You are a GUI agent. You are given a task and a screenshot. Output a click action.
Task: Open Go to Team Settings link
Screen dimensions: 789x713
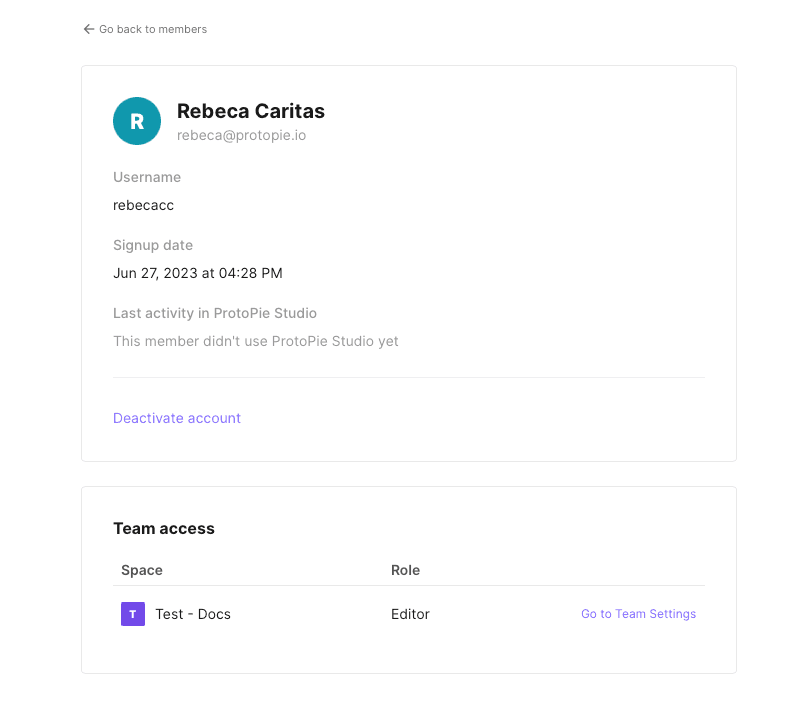pyautogui.click(x=638, y=614)
